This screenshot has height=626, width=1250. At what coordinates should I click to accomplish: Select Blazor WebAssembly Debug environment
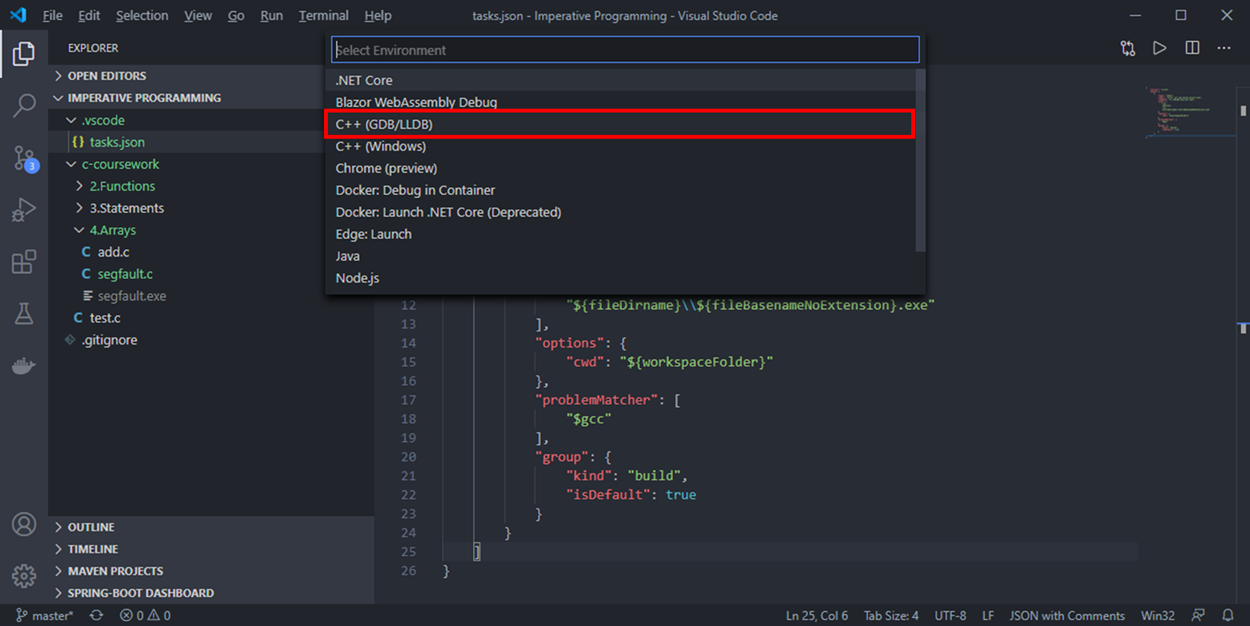coord(621,102)
